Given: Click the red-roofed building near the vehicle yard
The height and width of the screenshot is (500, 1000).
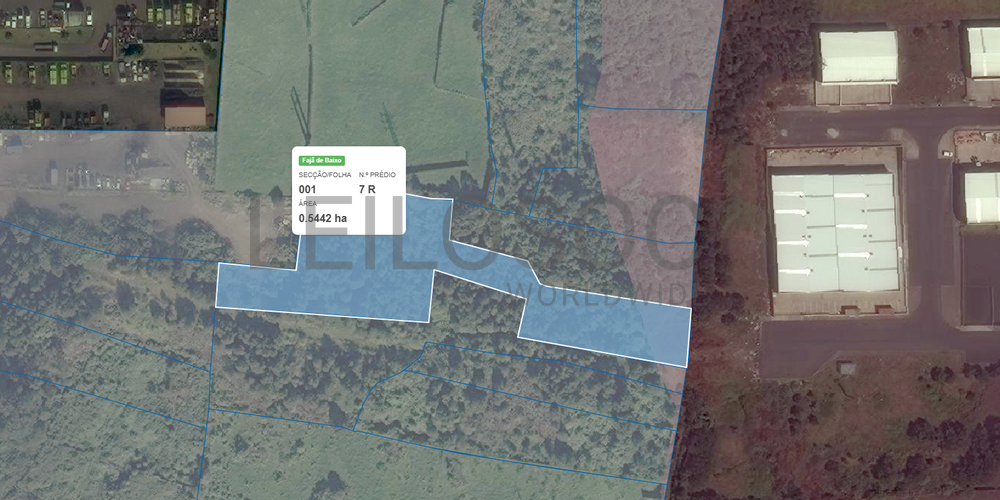Looking at the screenshot, I should tap(184, 114).
